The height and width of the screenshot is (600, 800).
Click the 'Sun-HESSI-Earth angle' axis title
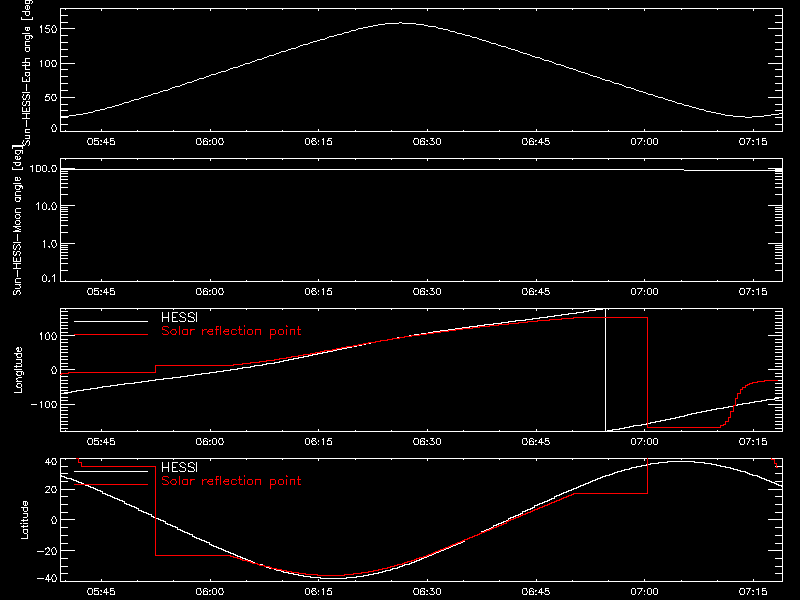(28, 73)
